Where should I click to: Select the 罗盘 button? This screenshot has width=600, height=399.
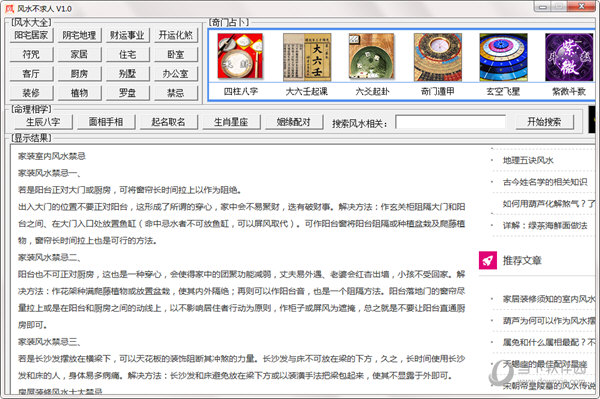click(x=127, y=93)
